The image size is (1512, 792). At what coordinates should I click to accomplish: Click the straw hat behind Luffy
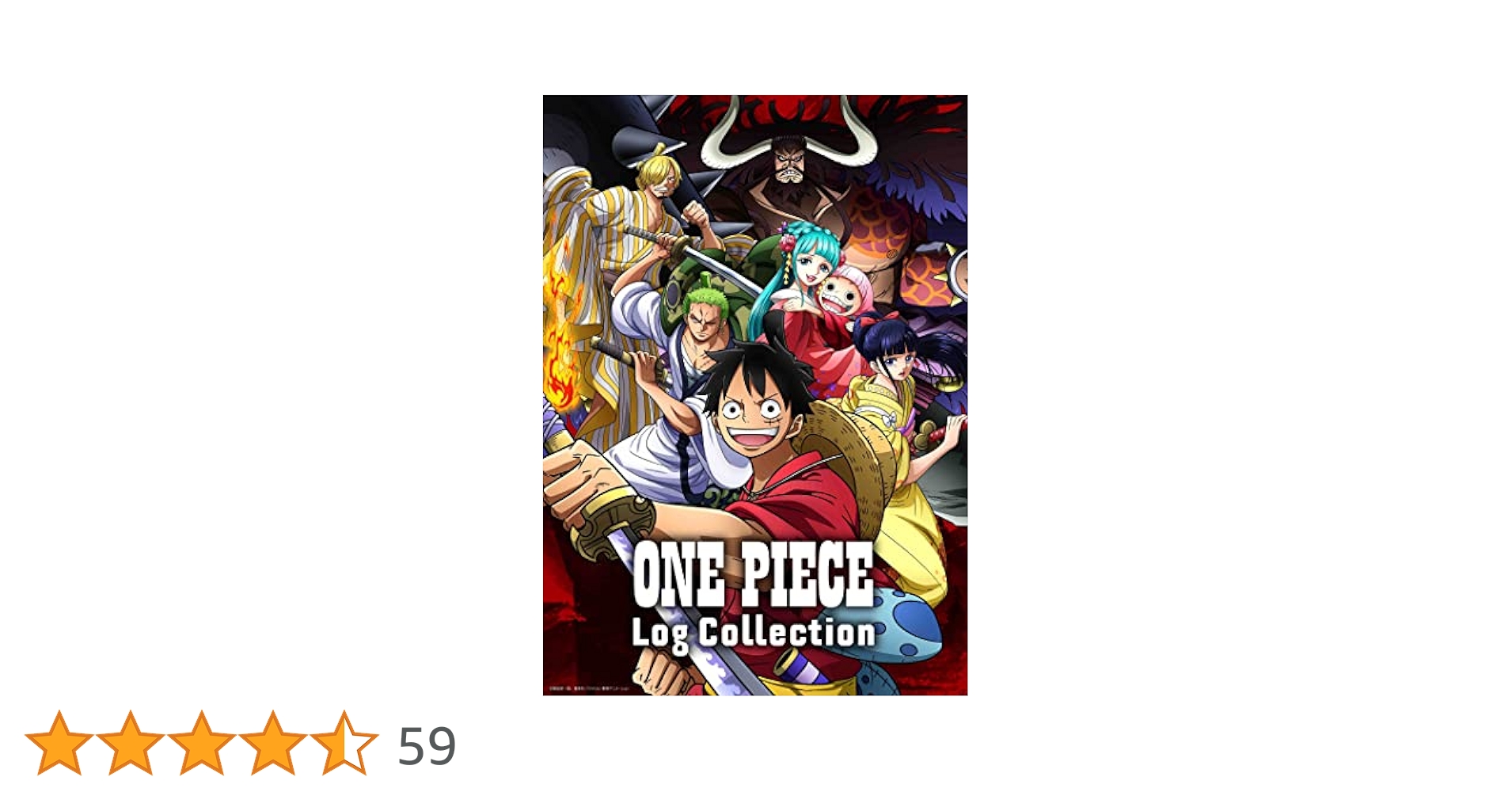coord(851,467)
